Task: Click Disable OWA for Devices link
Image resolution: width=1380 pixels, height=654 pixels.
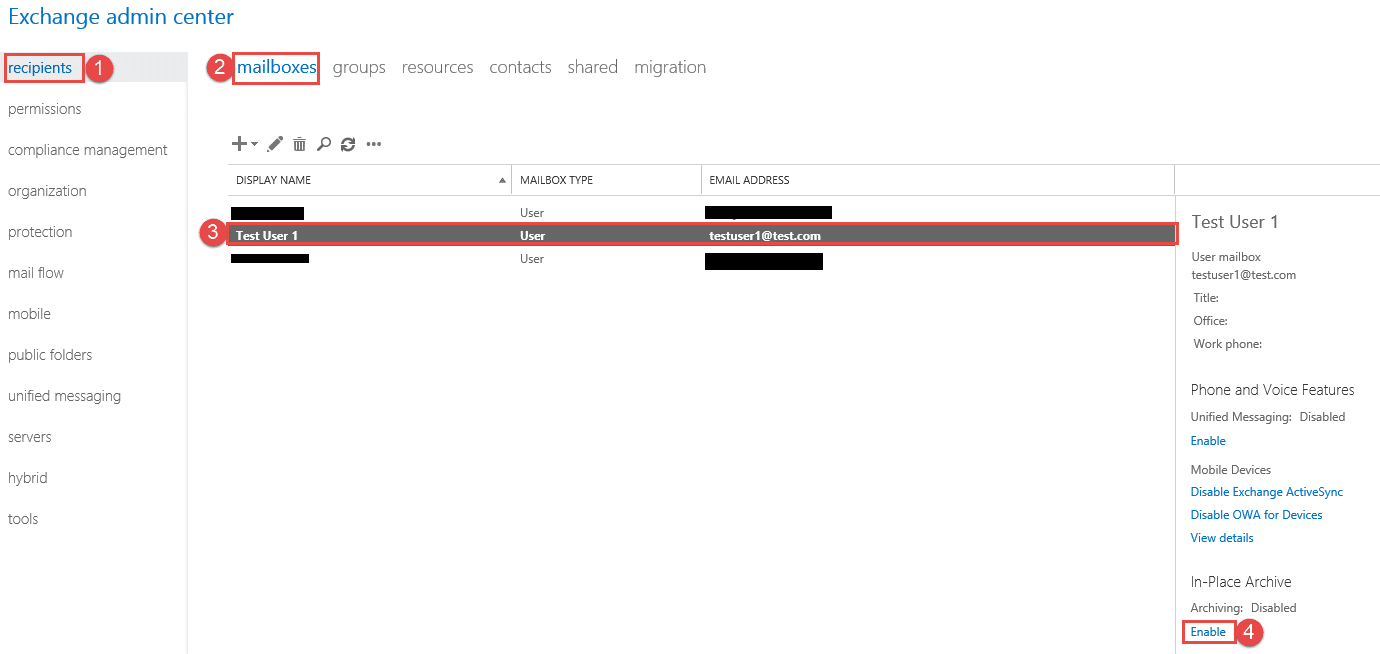Action: click(1256, 515)
